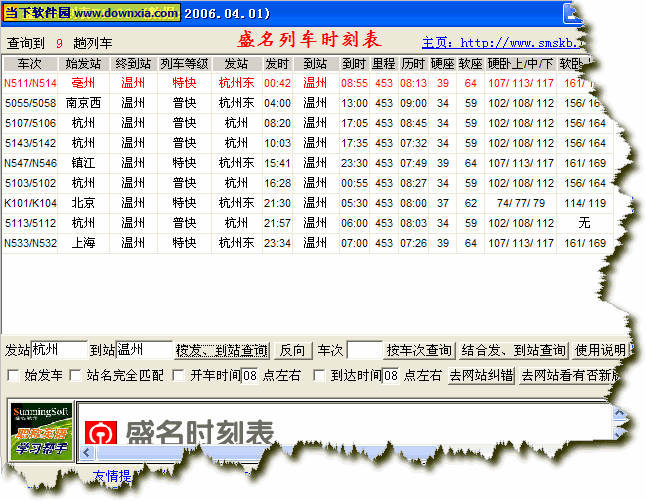Sort by the 到时 column header
This screenshot has height=501, width=646.
point(354,64)
